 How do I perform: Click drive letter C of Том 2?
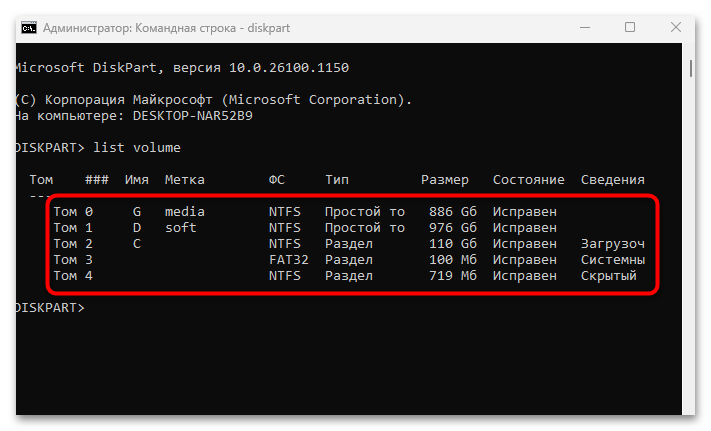click(136, 244)
